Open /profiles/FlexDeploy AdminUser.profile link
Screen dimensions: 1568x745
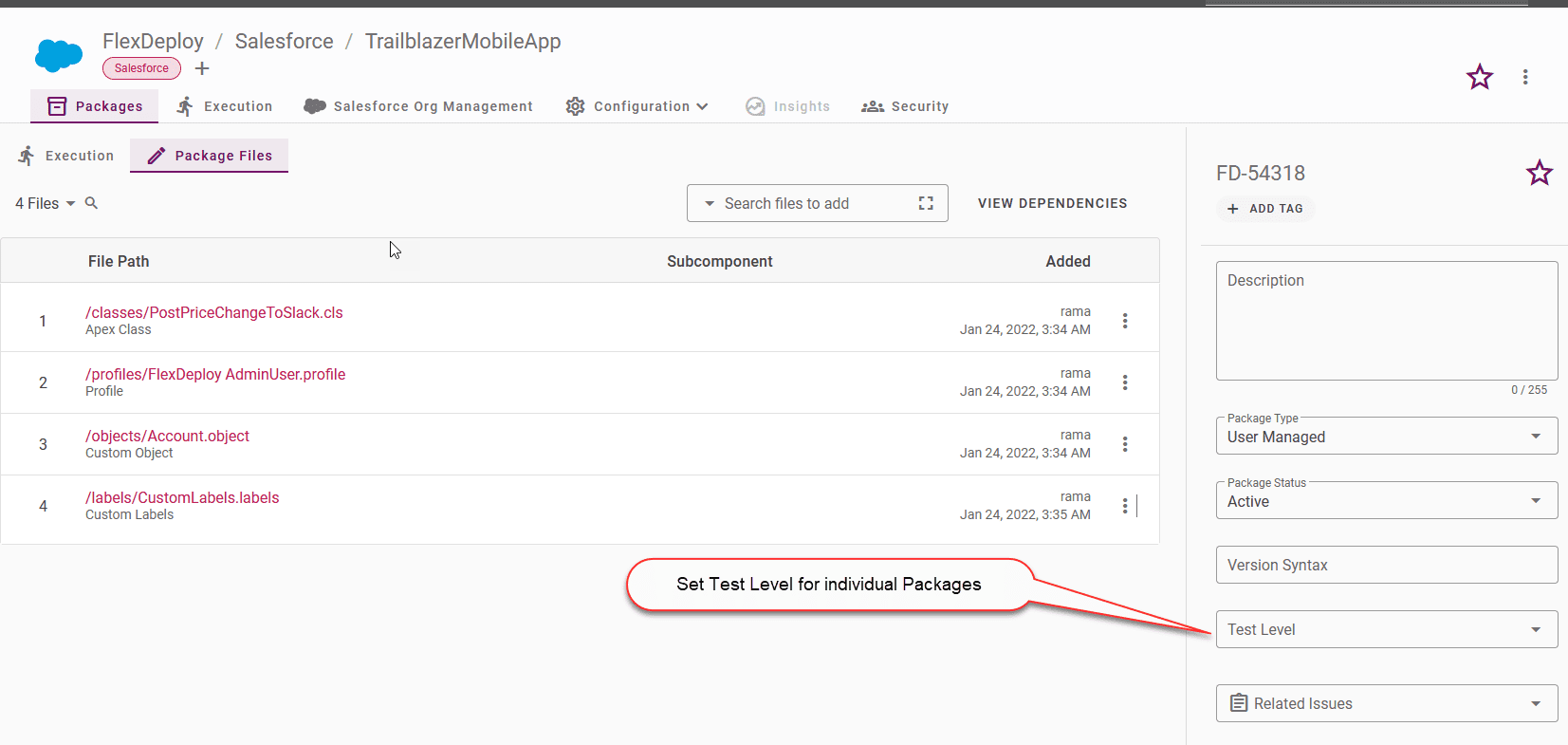[x=215, y=374]
